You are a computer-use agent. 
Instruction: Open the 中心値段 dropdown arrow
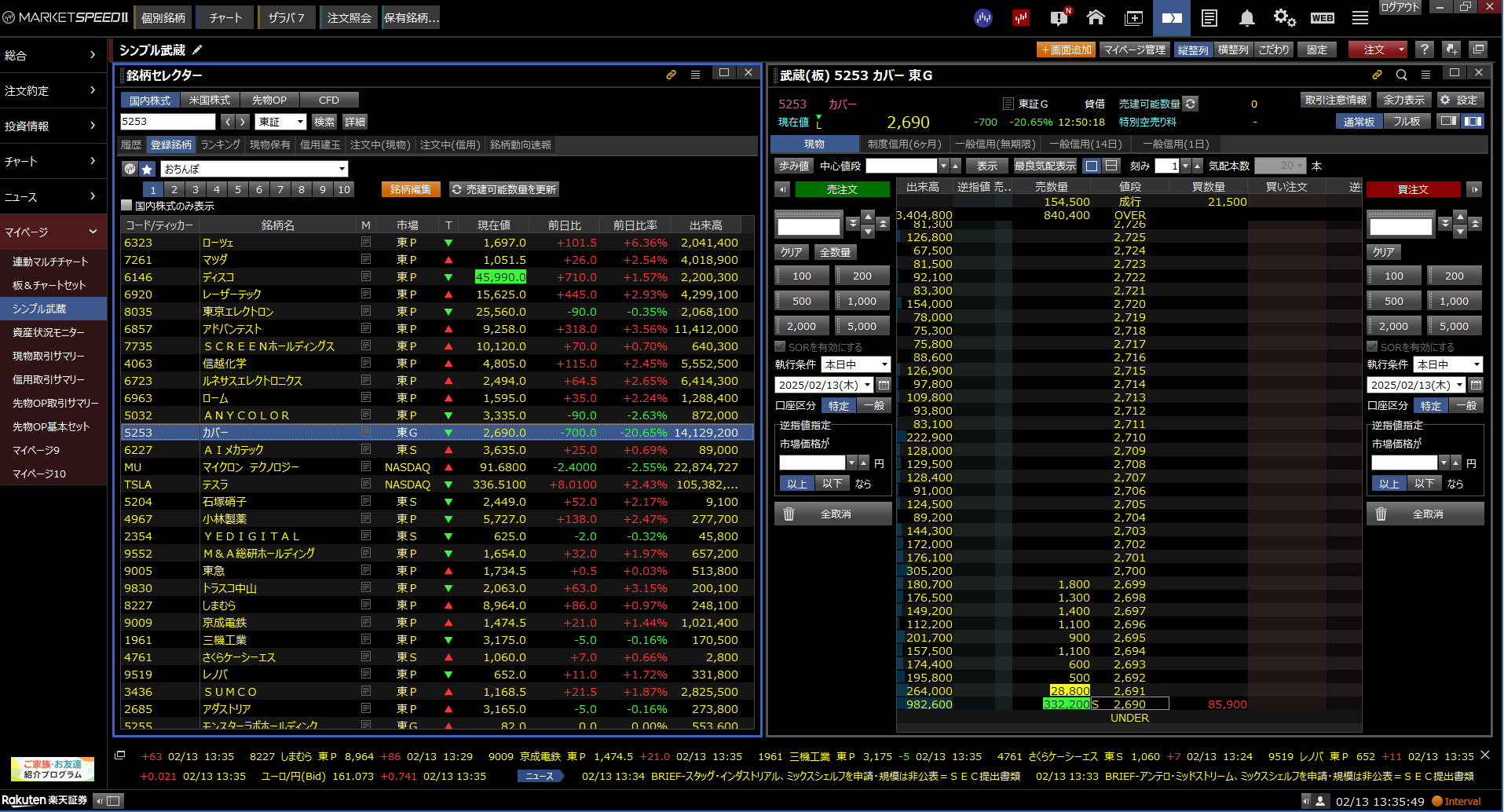tap(943, 166)
